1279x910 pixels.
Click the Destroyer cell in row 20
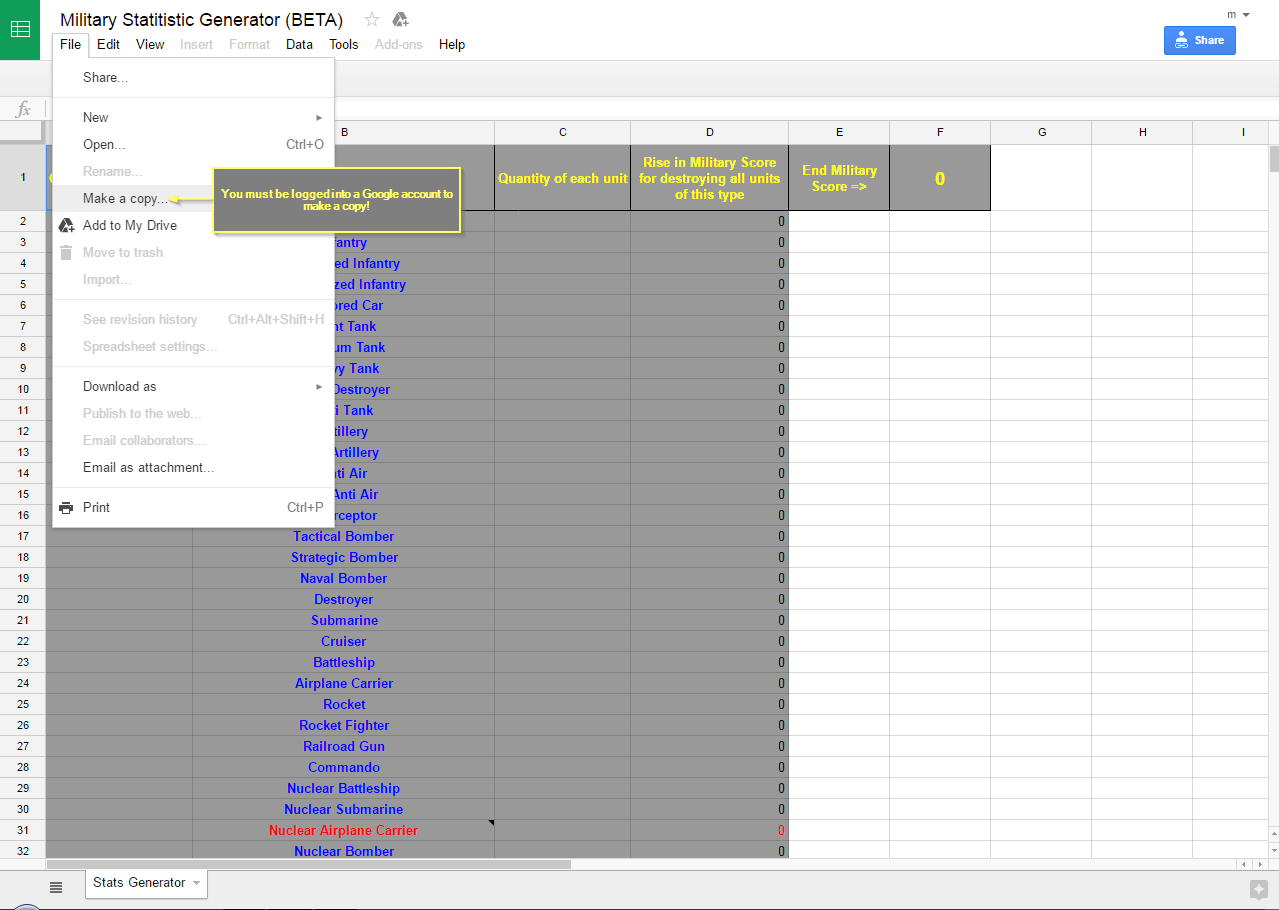pyautogui.click(x=344, y=600)
